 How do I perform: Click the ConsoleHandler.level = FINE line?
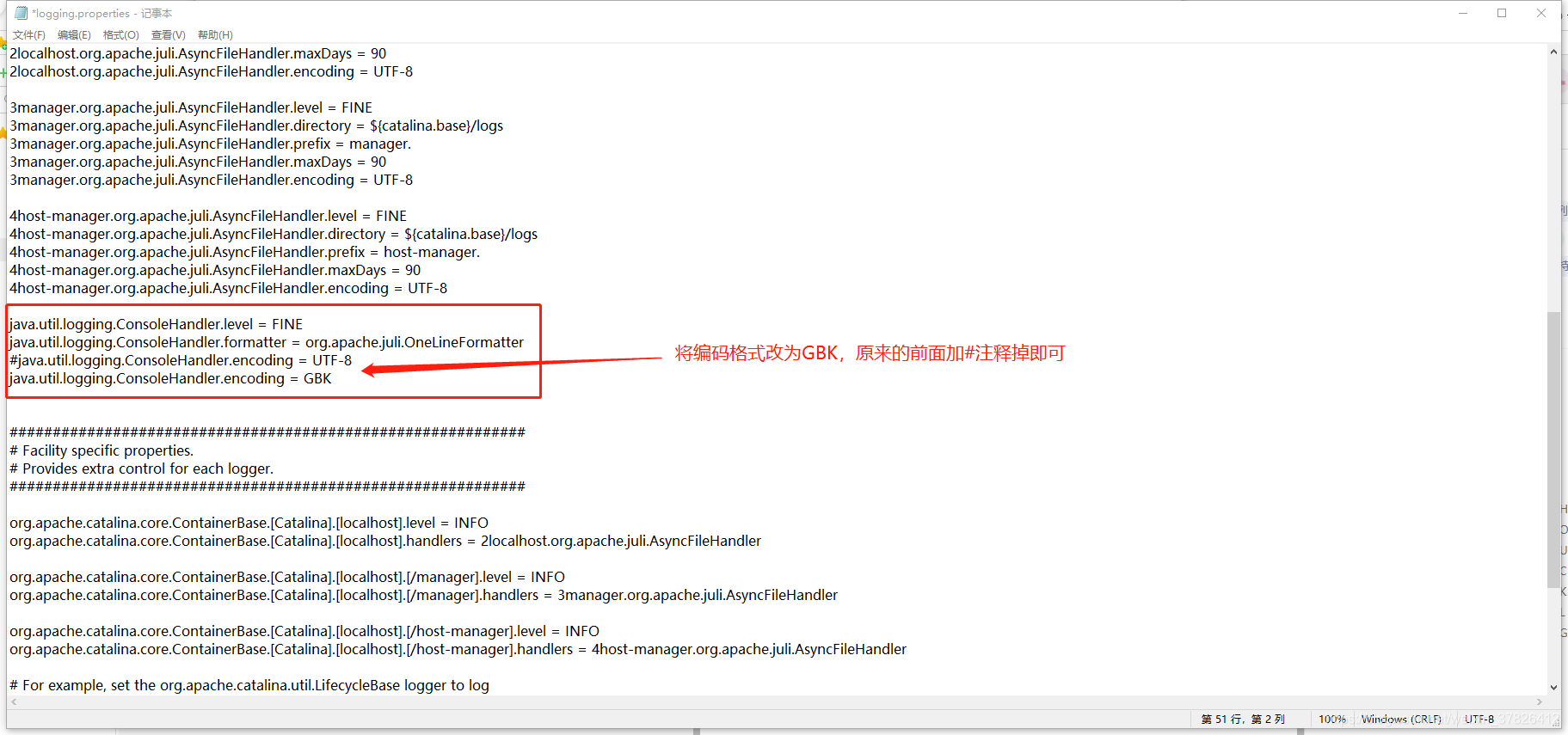[156, 324]
